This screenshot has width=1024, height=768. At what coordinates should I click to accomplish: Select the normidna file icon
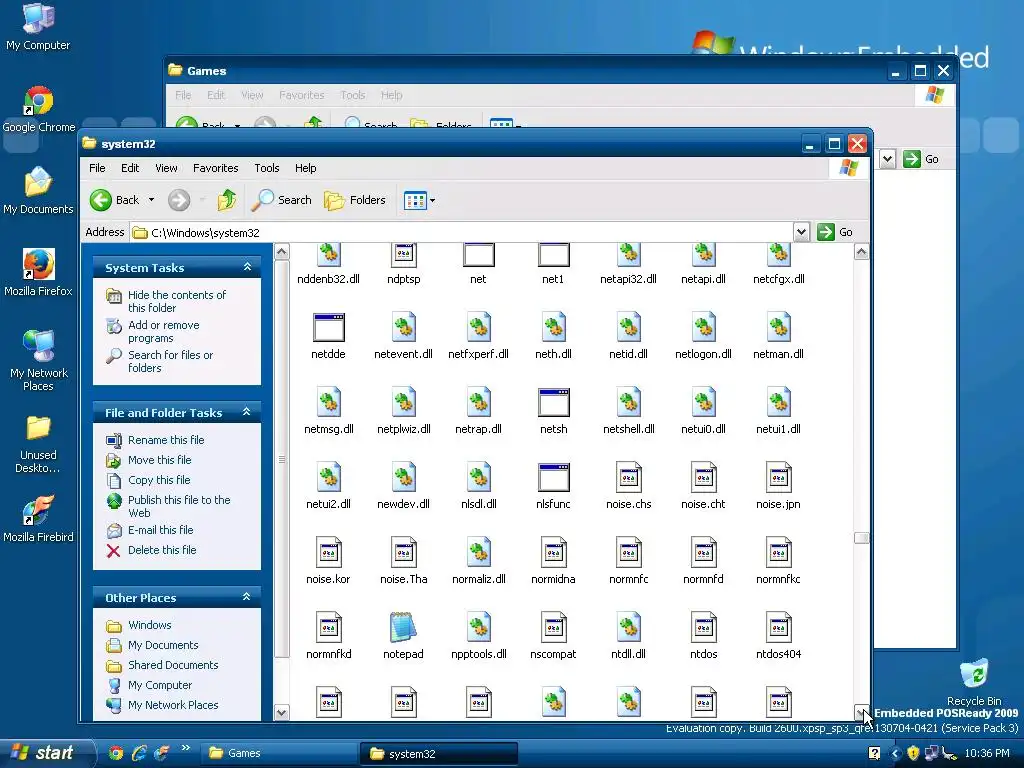coord(553,552)
